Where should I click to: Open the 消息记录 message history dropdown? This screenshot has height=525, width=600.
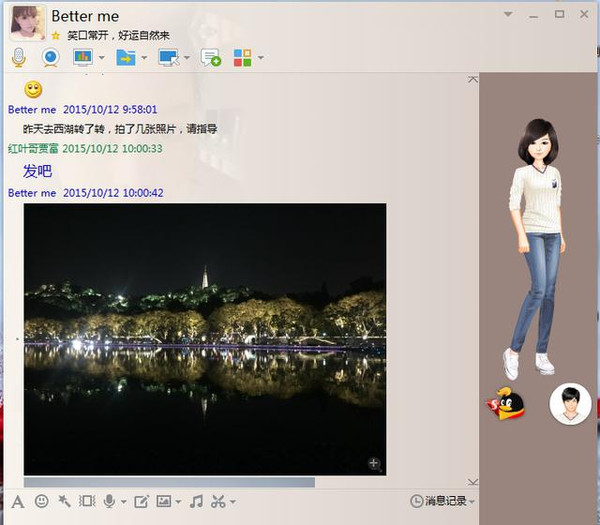click(443, 501)
